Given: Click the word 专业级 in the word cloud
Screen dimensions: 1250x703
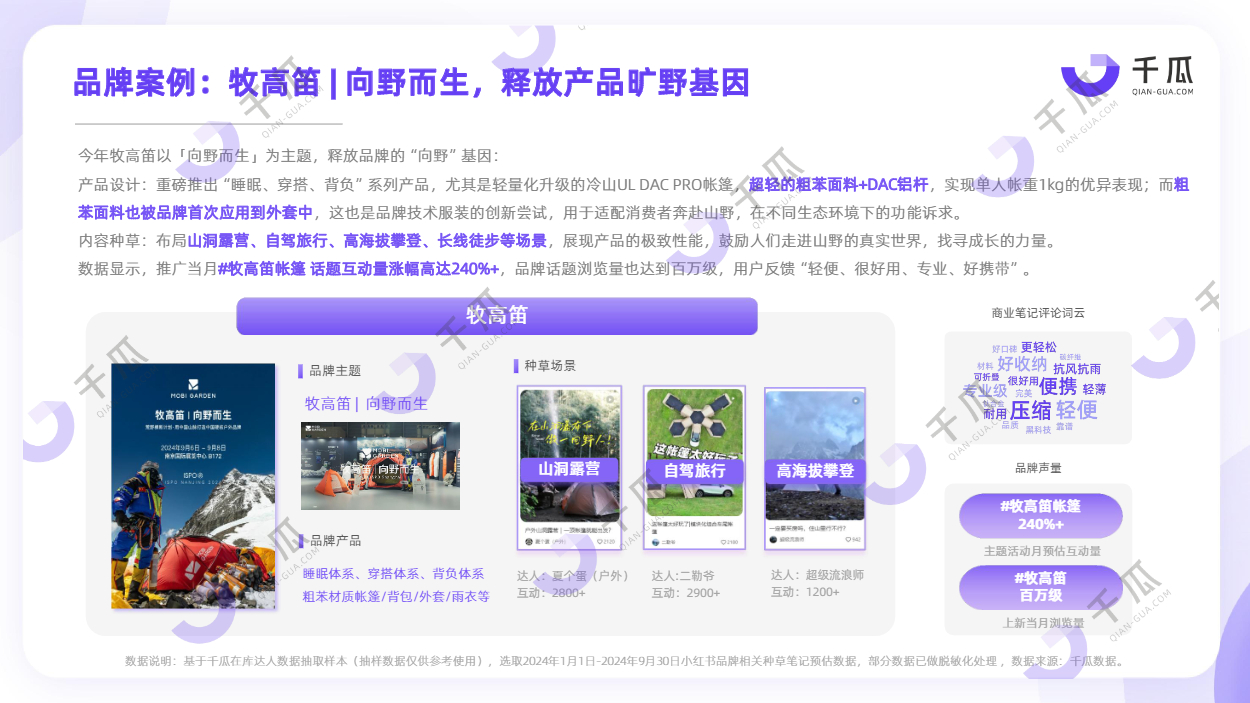Looking at the screenshot, I should click(985, 390).
